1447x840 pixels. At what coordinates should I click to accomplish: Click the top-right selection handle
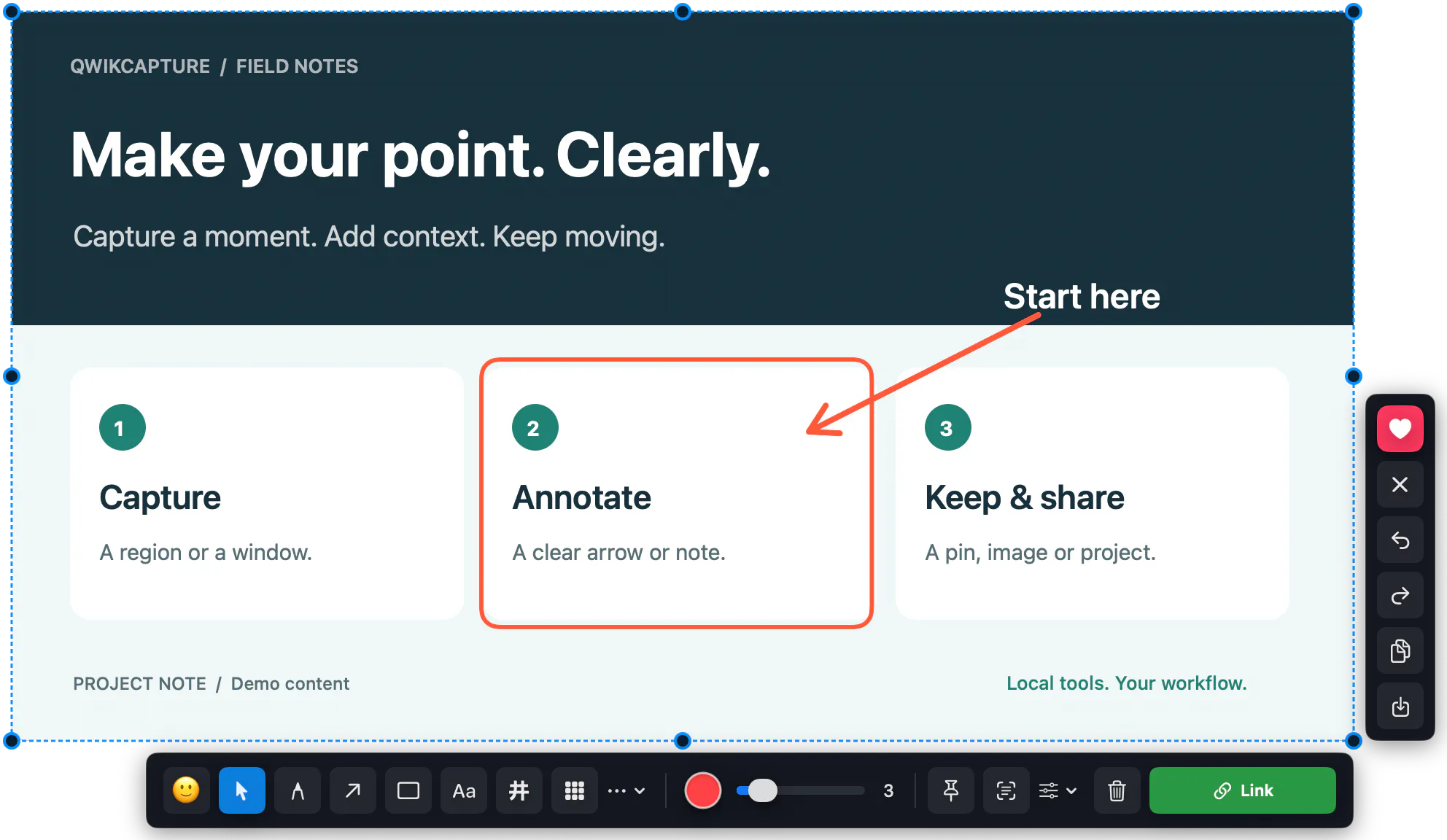click(1354, 12)
